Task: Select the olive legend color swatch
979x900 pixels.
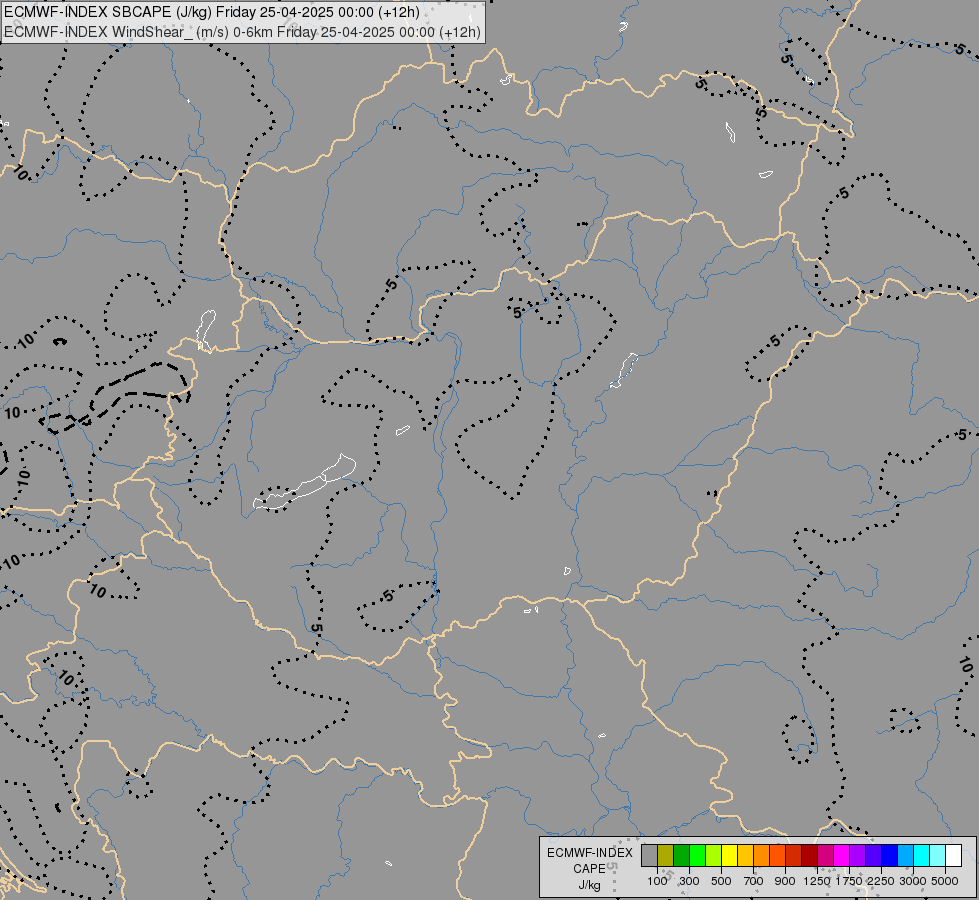Action: click(x=666, y=855)
